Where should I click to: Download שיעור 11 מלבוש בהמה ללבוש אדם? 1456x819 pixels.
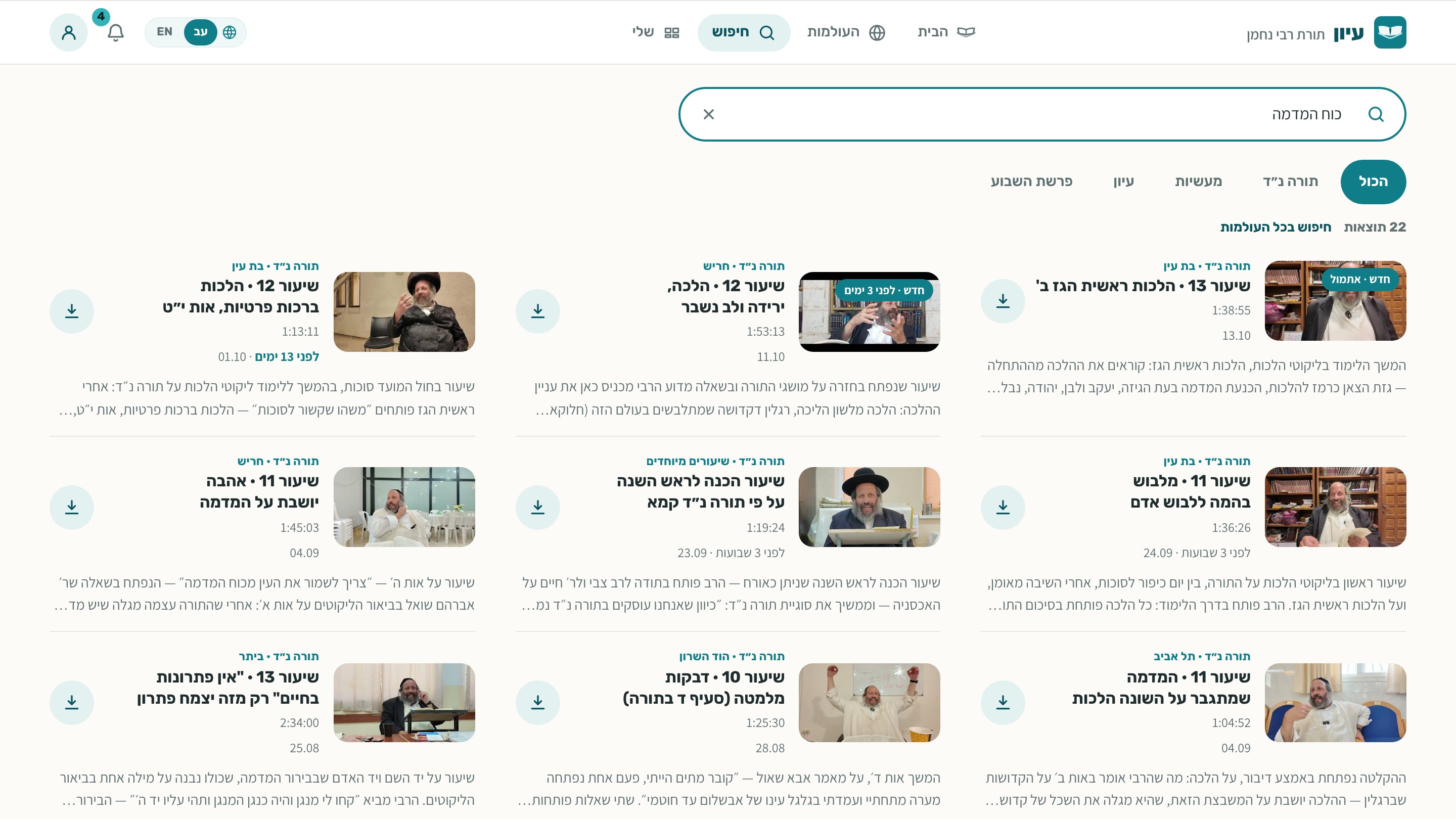[1003, 507]
